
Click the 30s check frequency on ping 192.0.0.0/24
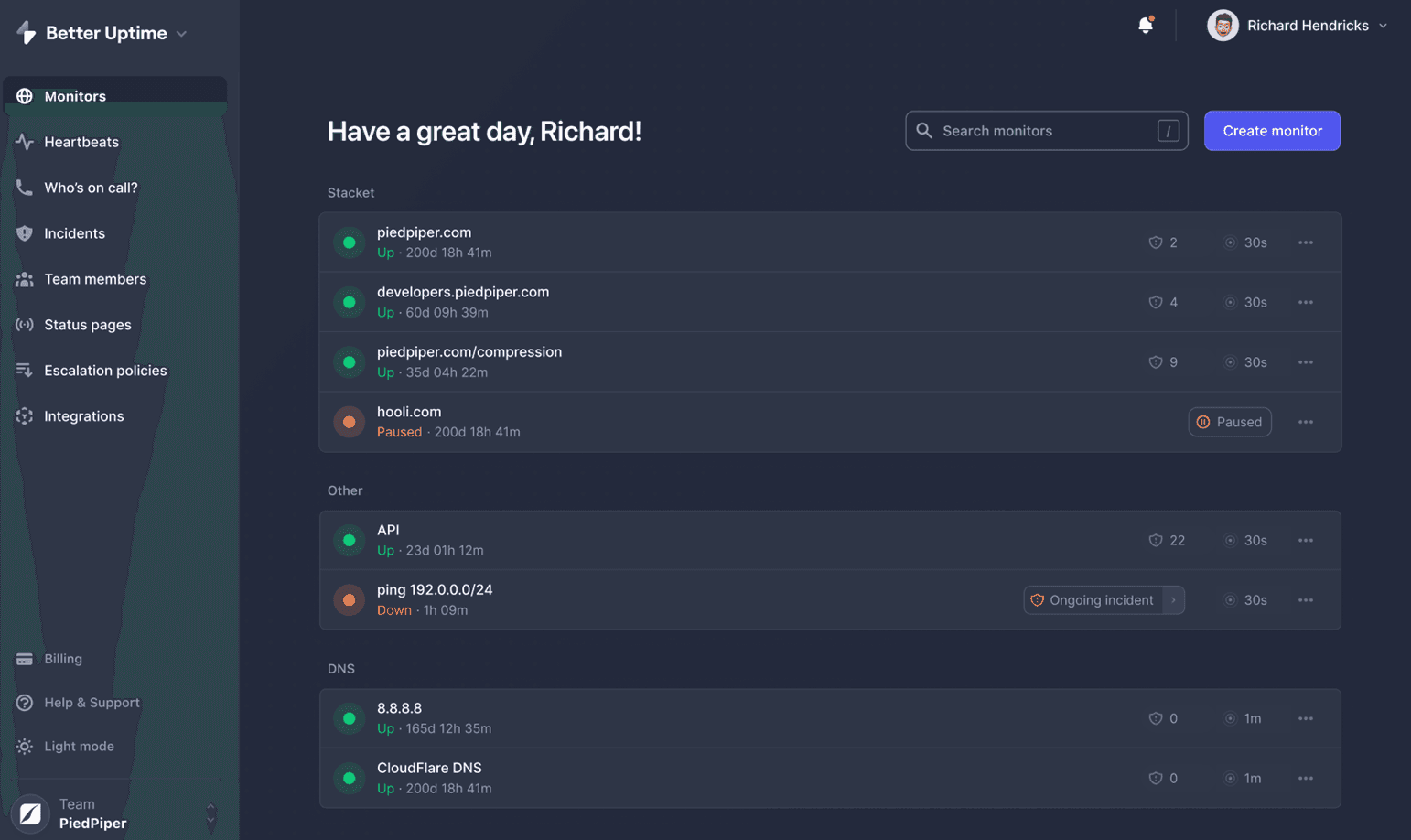tap(1245, 600)
